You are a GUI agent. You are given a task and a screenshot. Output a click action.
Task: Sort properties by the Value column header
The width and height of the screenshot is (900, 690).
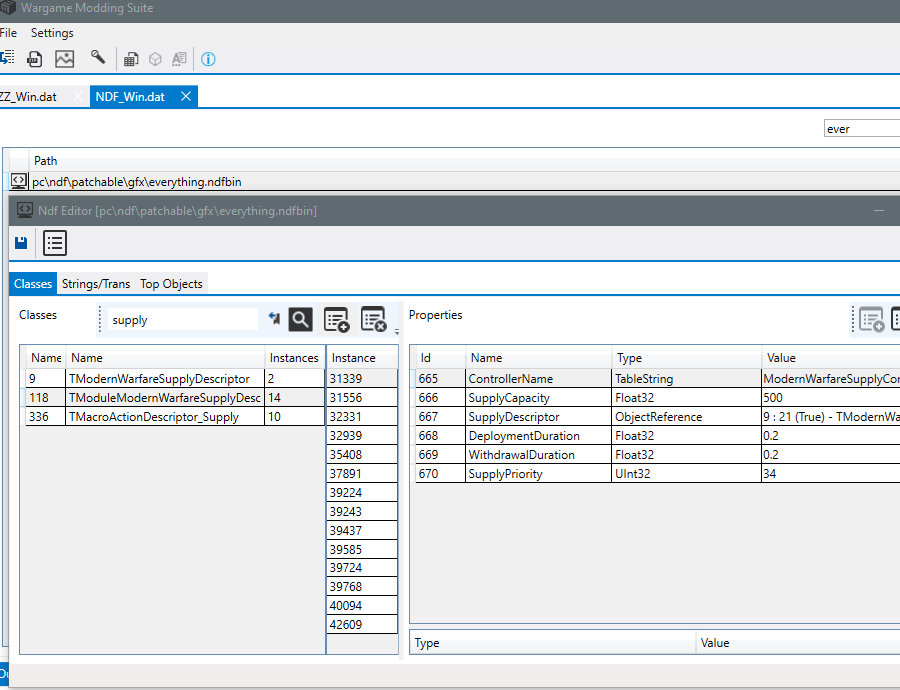click(831, 358)
